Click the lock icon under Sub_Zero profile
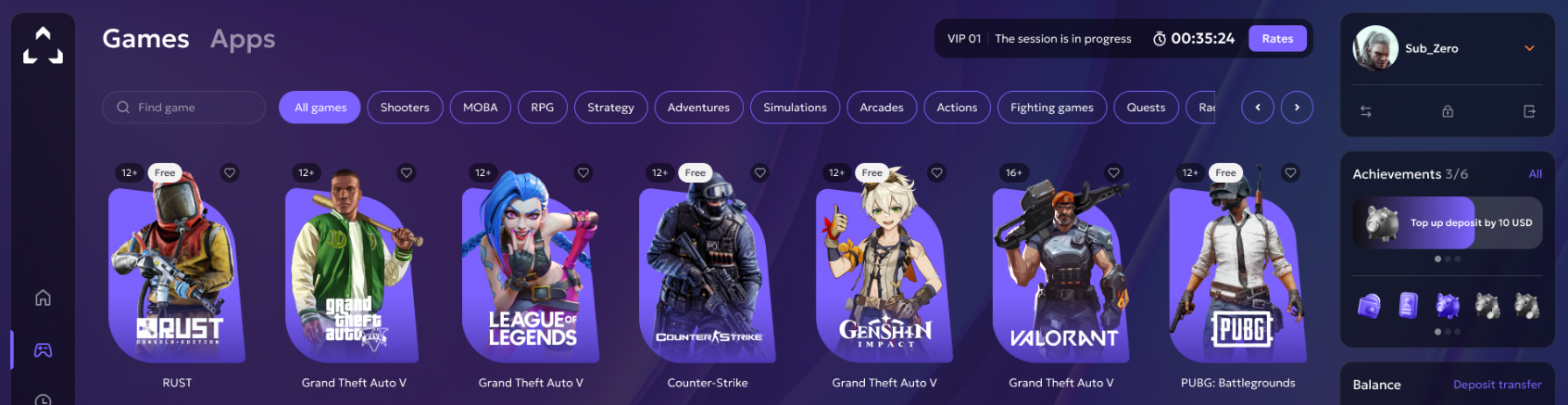This screenshot has height=405, width=1568. pyautogui.click(x=1448, y=111)
